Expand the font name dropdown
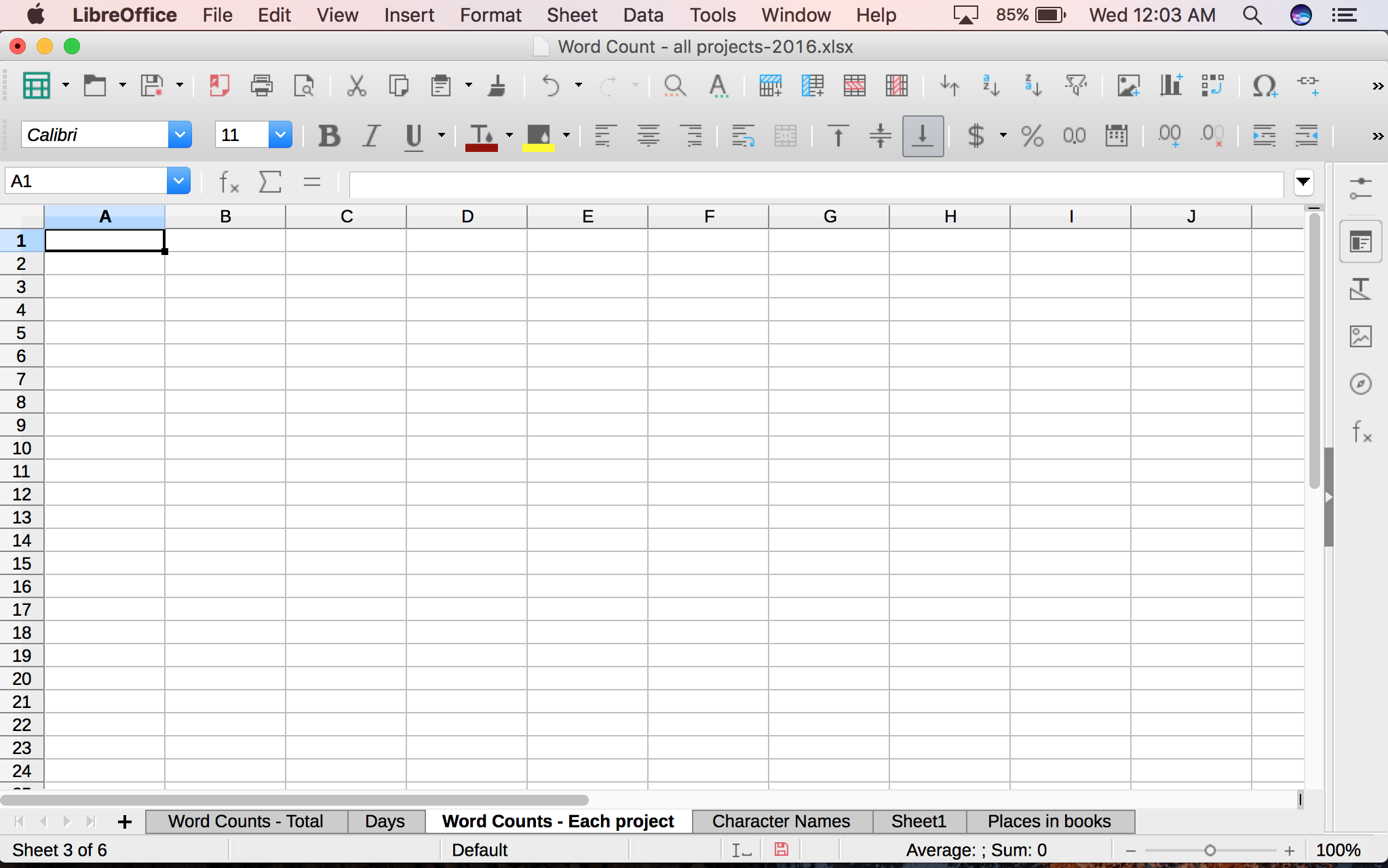The height and width of the screenshot is (868, 1388). pos(178,135)
